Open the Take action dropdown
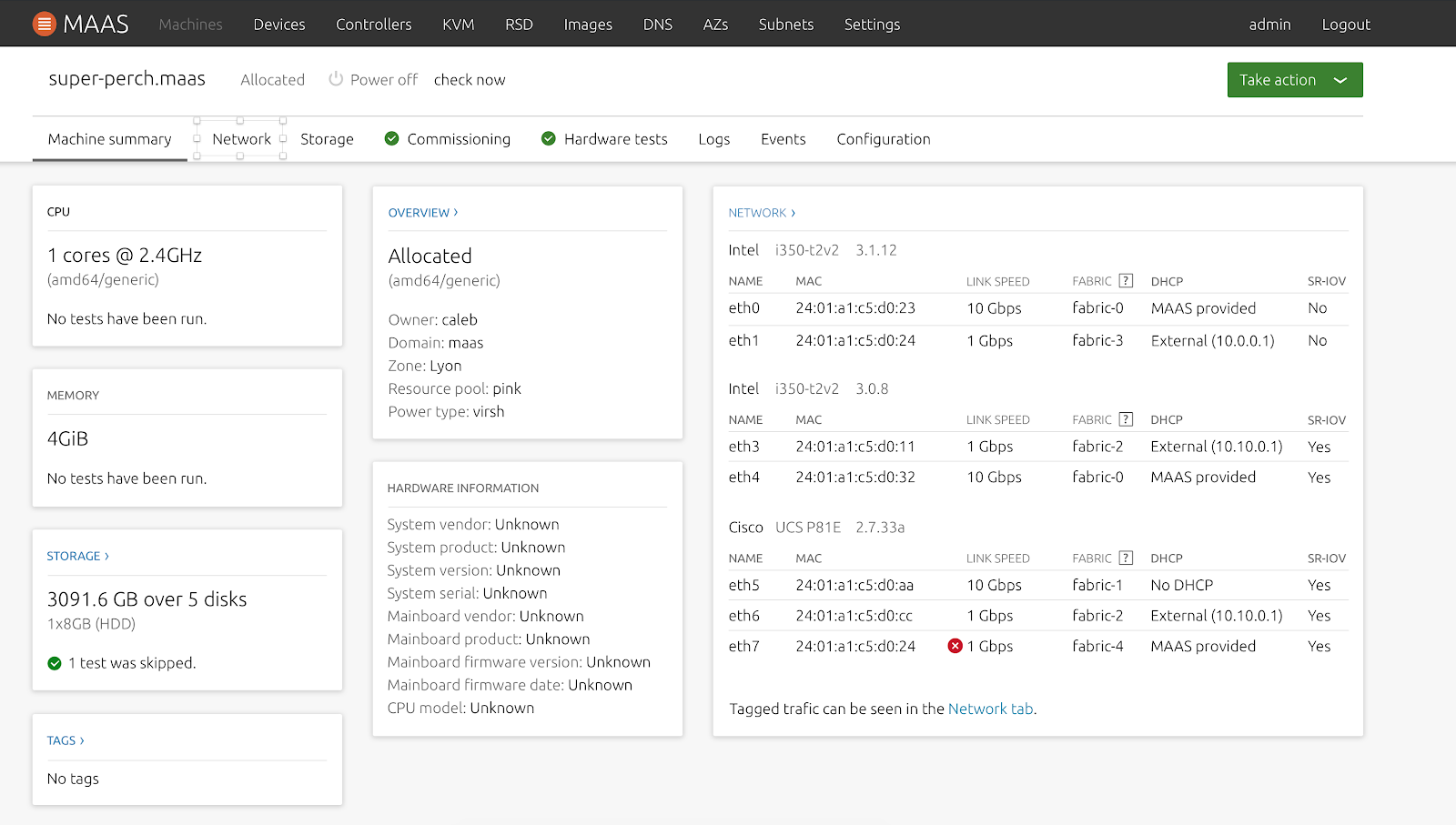Viewport: 1456px width, 825px height. pos(1294,80)
